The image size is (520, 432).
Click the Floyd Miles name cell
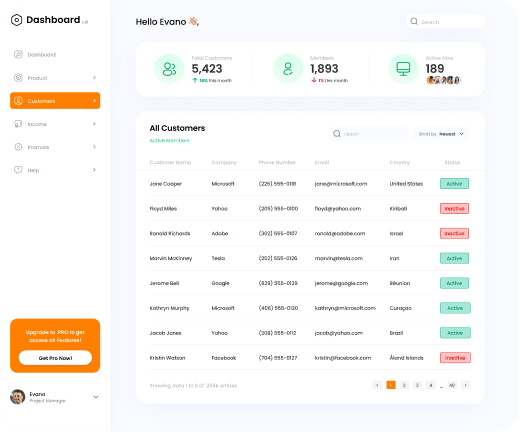(163, 209)
